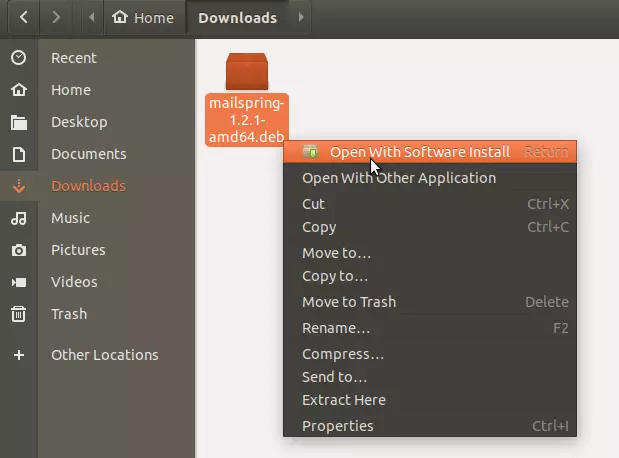Screen dimensions: 619x458
Task: Select Downloads label in the sidebar
Action: pos(88,186)
